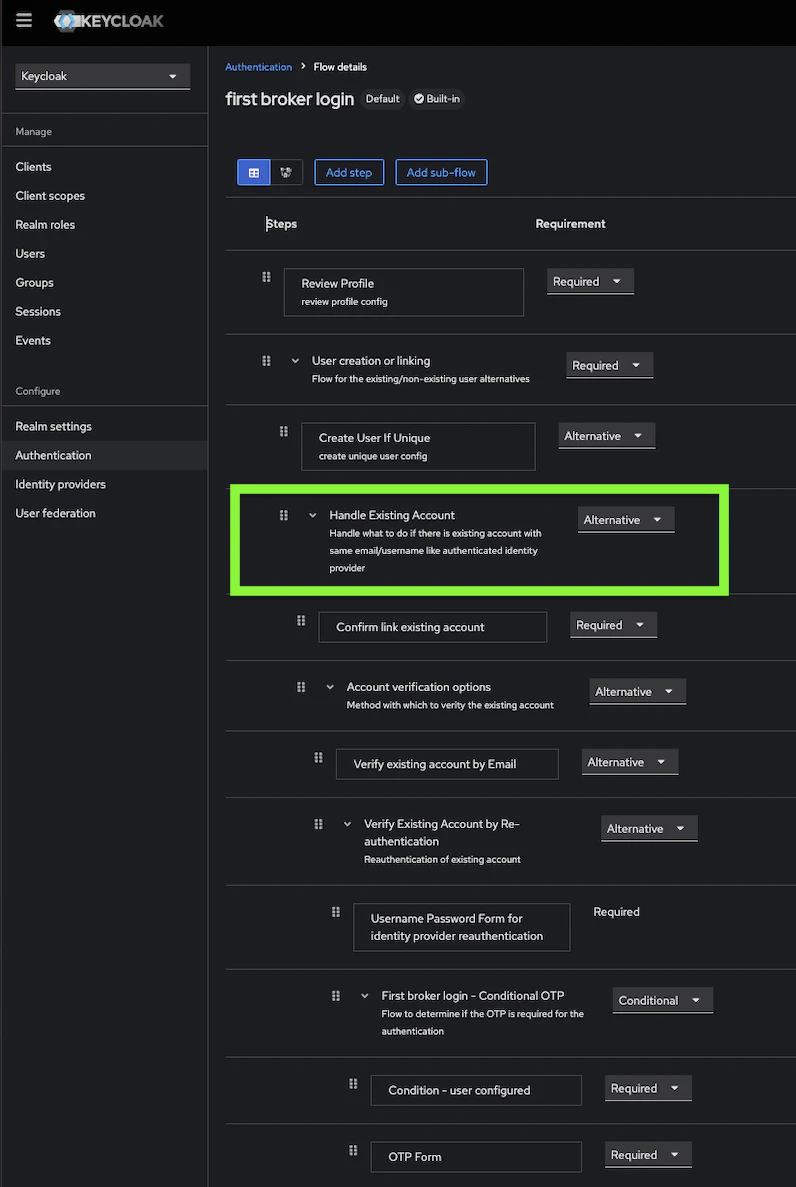796x1187 pixels.
Task: Click the Requirement column header
Action: 570,224
